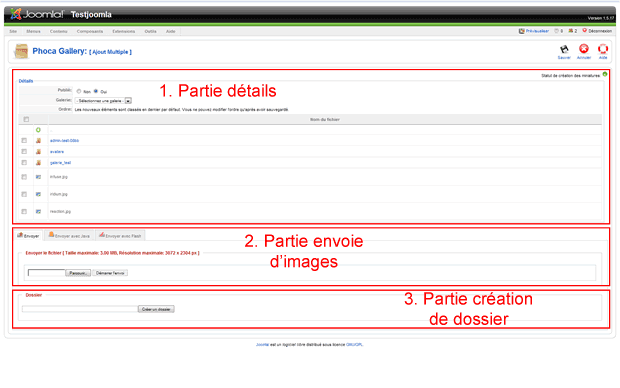Click the Sauver (save) floppy icon
Viewport: 620px width, 388px height.
coord(564,49)
